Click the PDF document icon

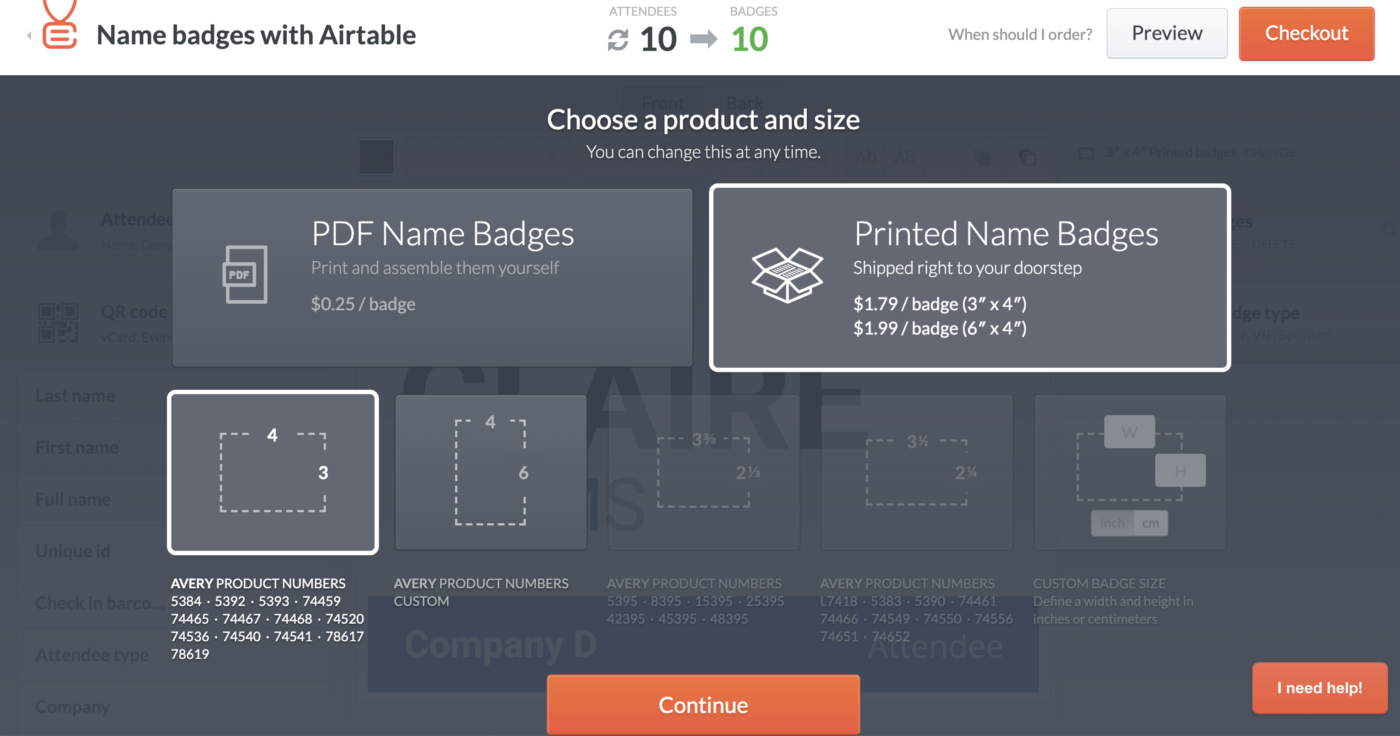pos(244,274)
